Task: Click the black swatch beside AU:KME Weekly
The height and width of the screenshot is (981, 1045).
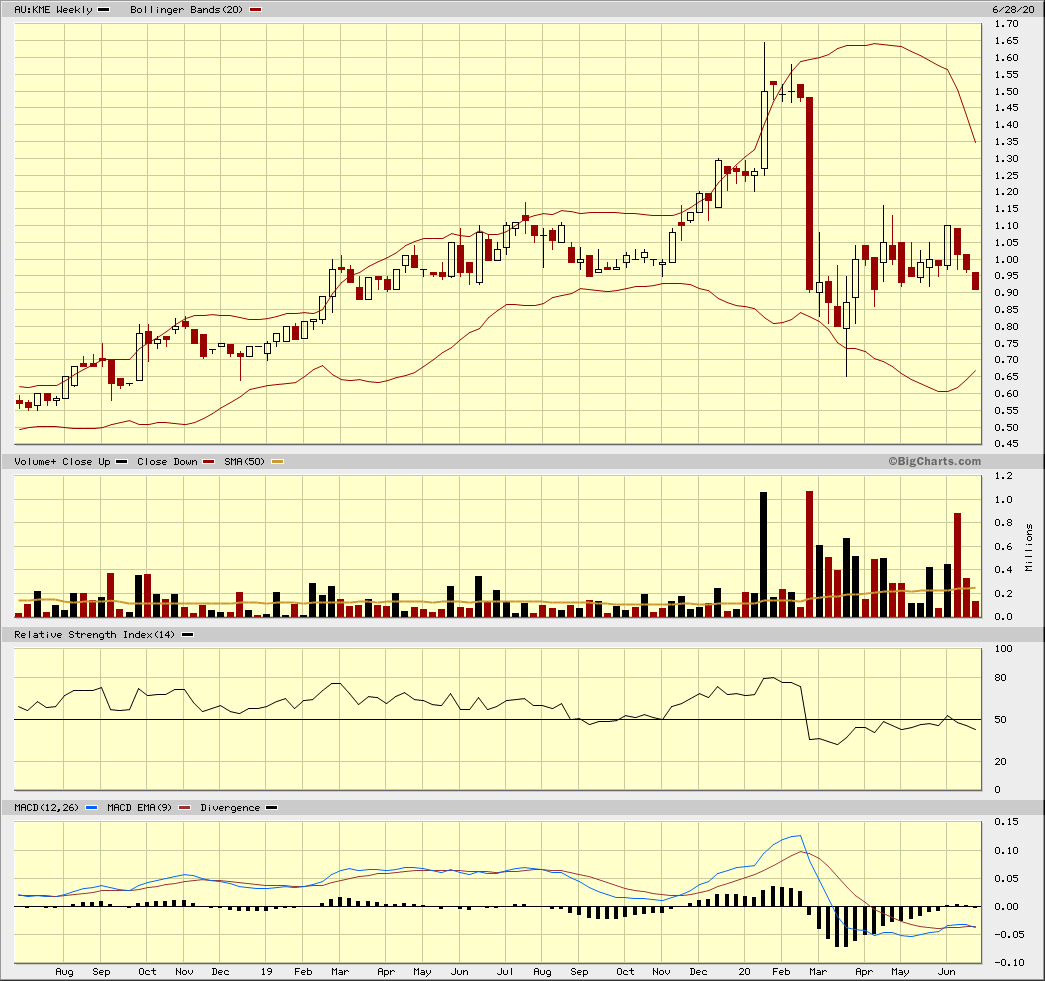Action: [104, 9]
